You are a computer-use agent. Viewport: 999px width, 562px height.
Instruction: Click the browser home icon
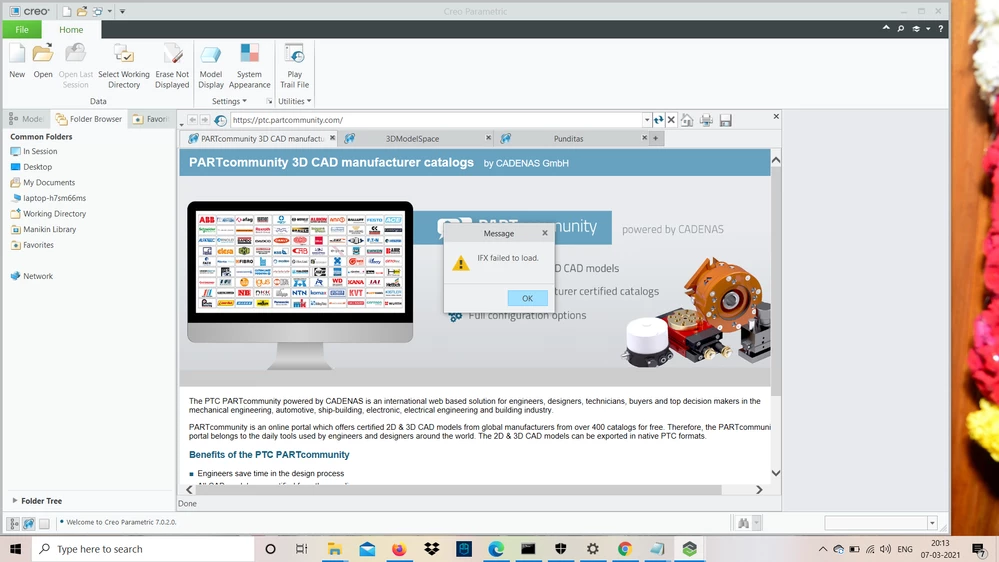pos(687,120)
